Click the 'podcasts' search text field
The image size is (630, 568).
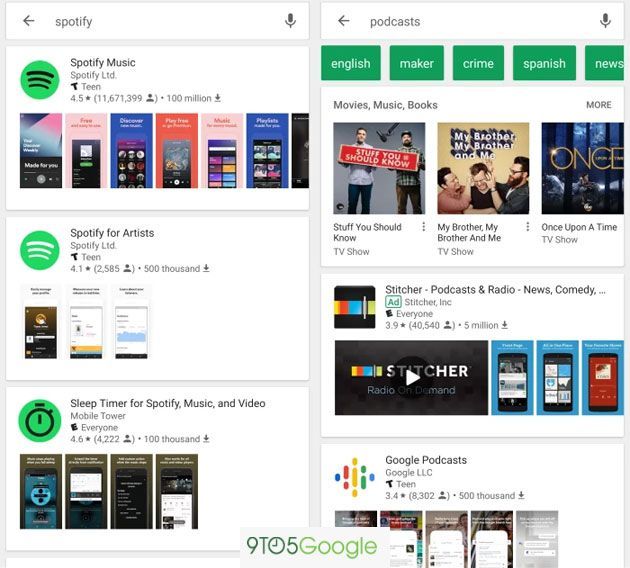point(470,21)
